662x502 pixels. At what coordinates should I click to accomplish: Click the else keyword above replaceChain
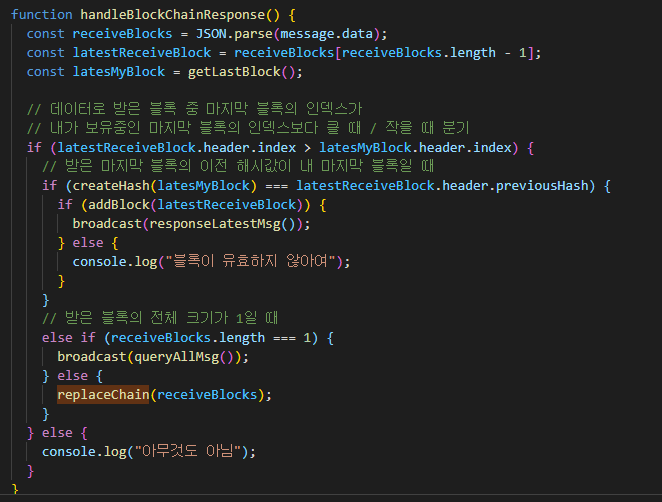73,376
